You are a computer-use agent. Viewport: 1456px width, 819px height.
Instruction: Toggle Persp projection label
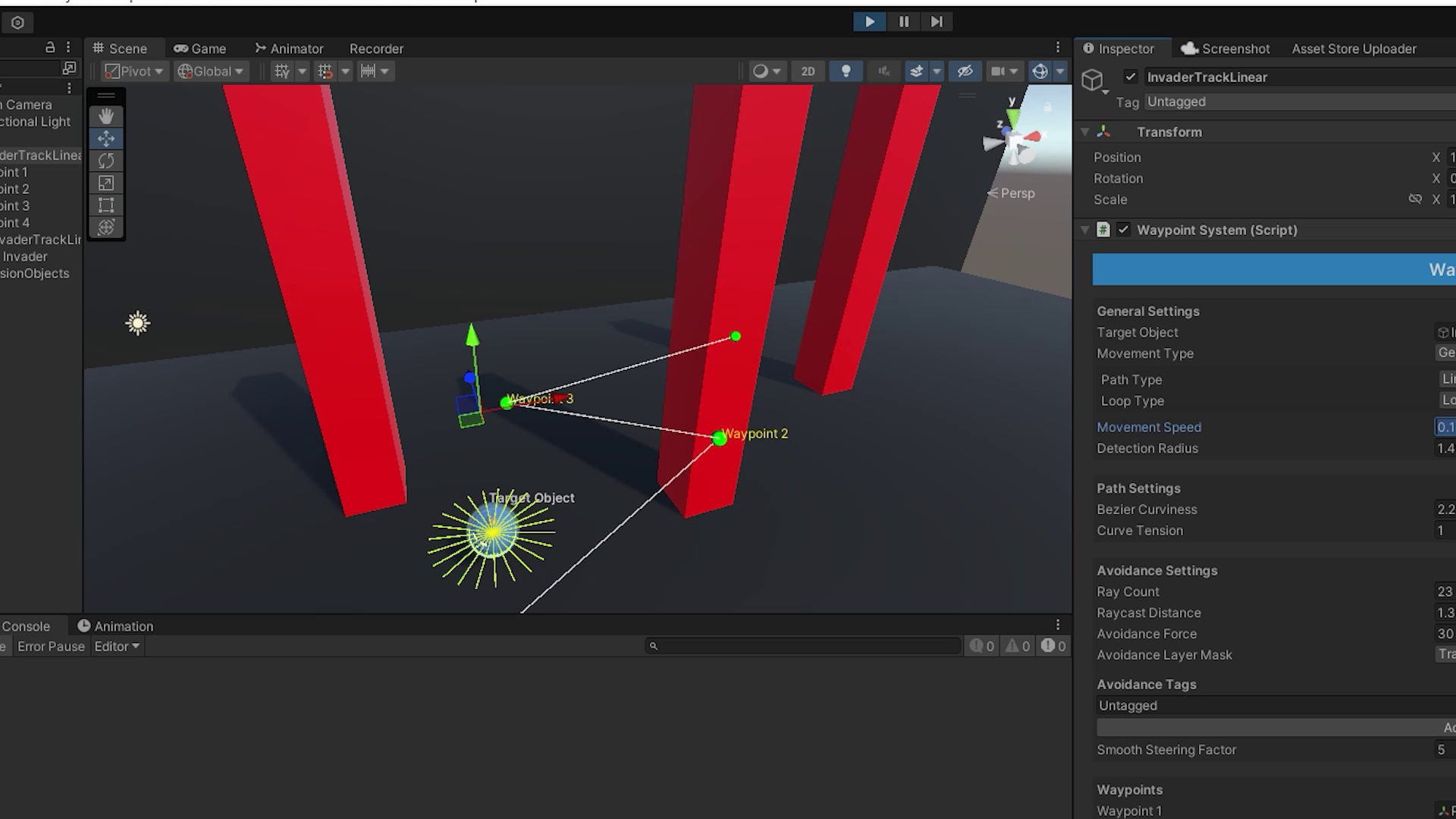(1011, 193)
